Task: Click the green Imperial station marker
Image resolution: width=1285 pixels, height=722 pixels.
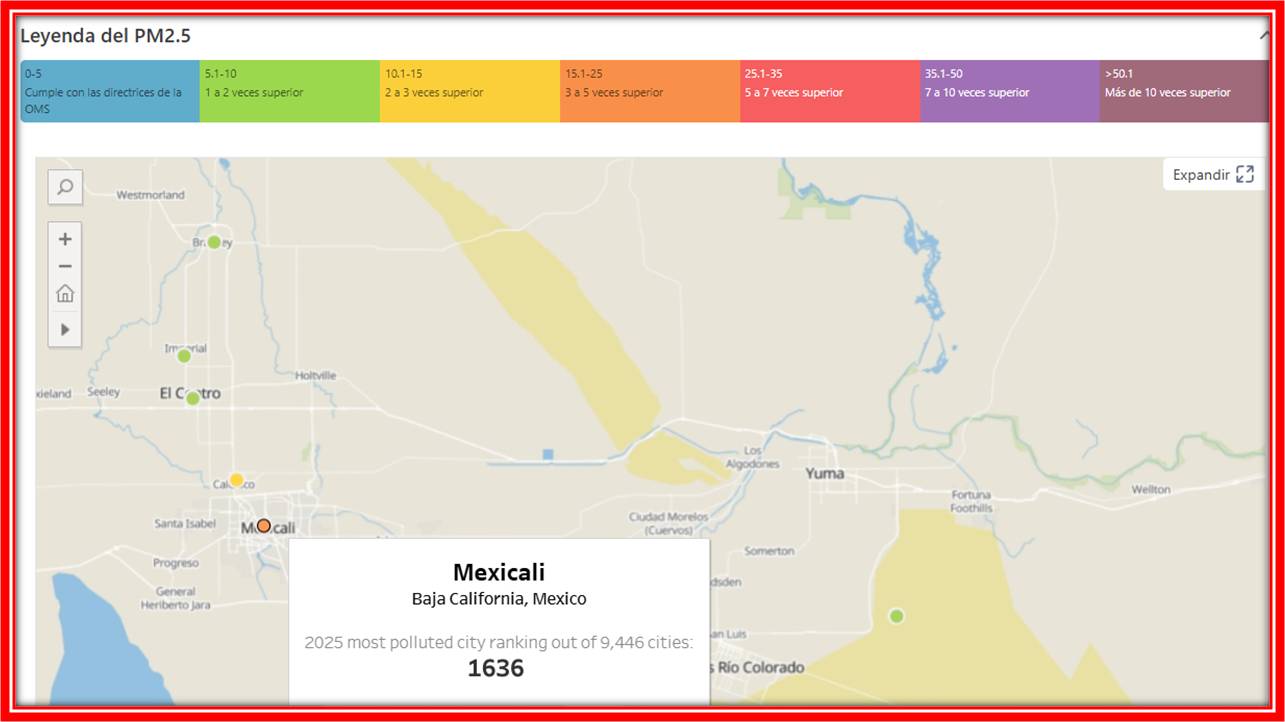Action: pyautogui.click(x=184, y=356)
